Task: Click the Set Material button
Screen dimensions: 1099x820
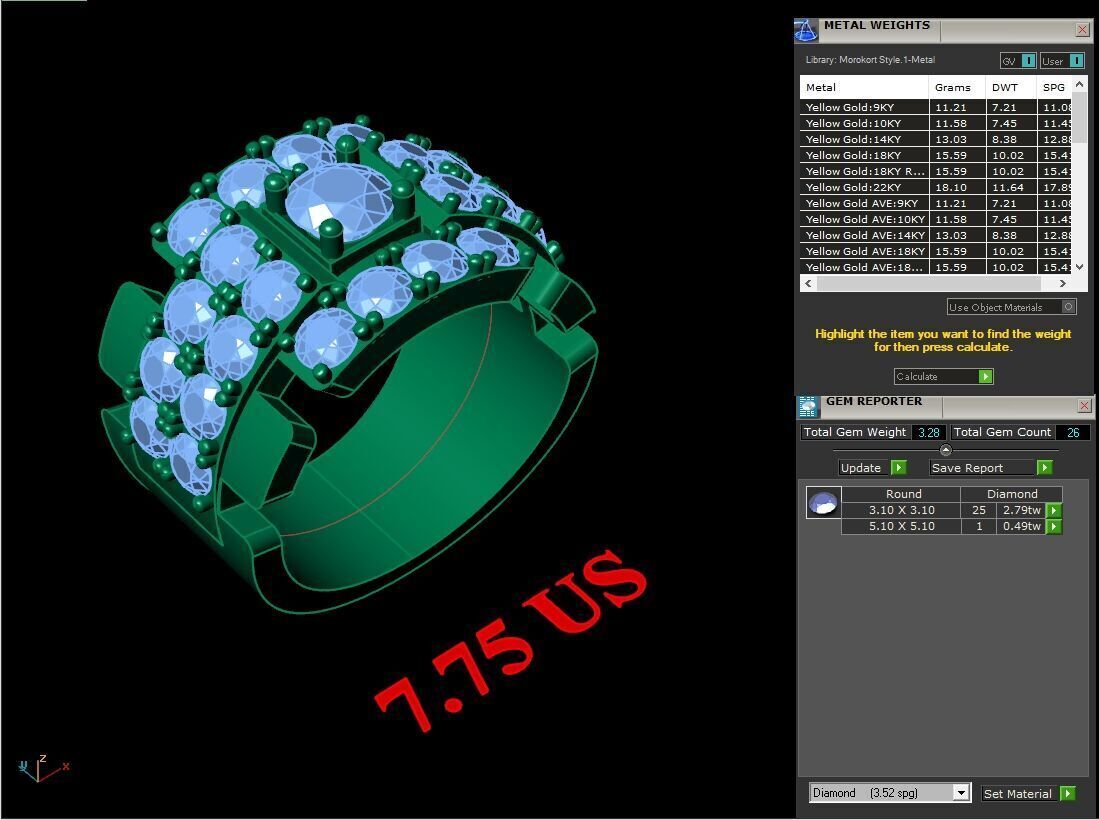Action: click(1028, 793)
